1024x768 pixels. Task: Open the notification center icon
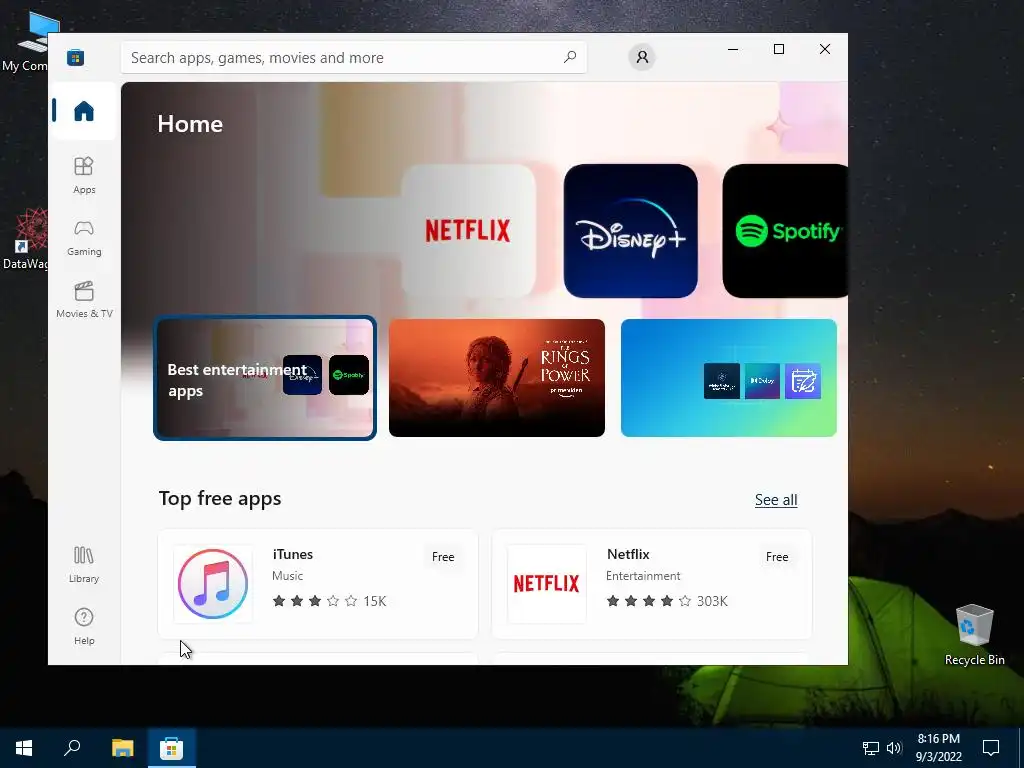click(991, 748)
